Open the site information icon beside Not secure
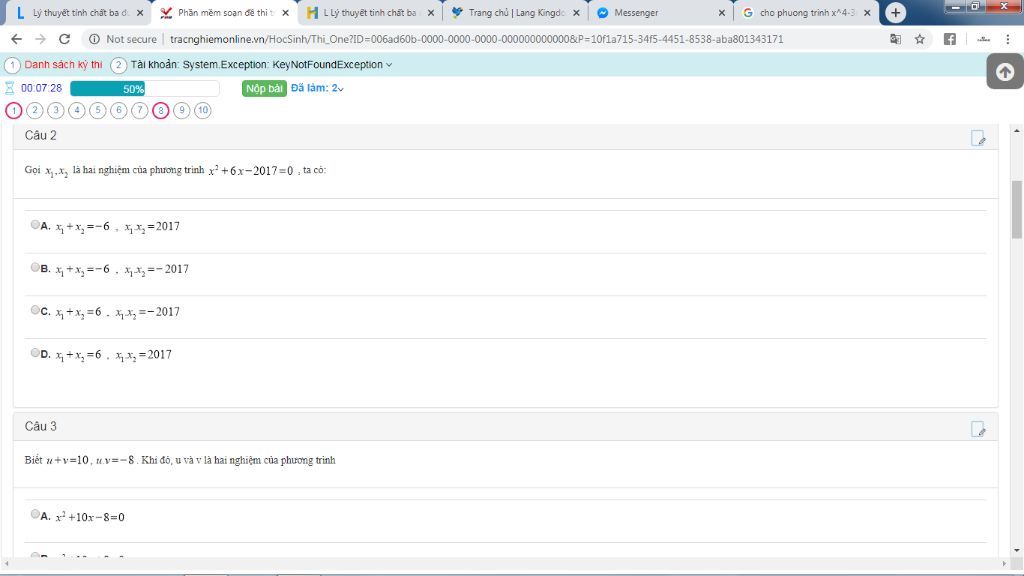The height and width of the screenshot is (576, 1024). (95, 39)
